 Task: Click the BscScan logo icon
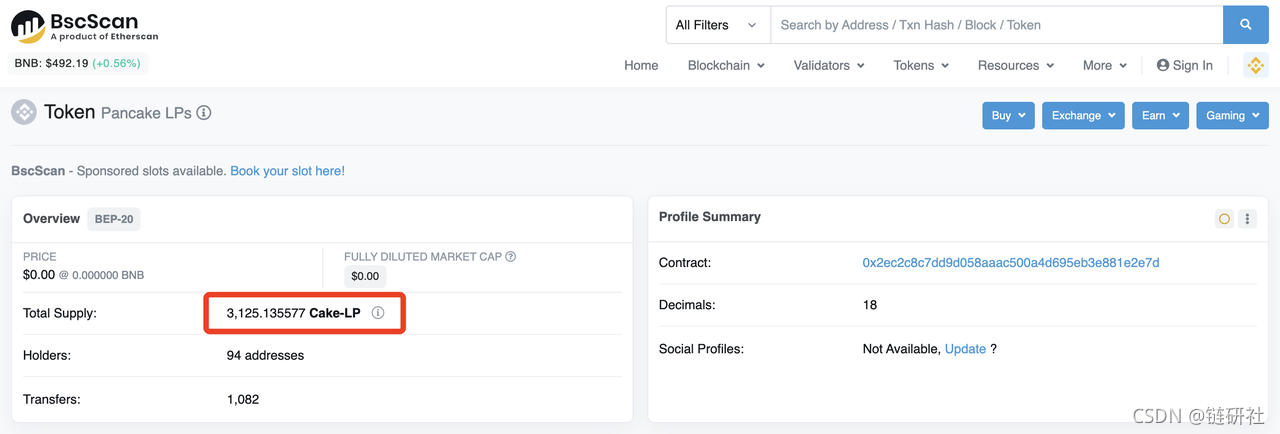(x=27, y=27)
